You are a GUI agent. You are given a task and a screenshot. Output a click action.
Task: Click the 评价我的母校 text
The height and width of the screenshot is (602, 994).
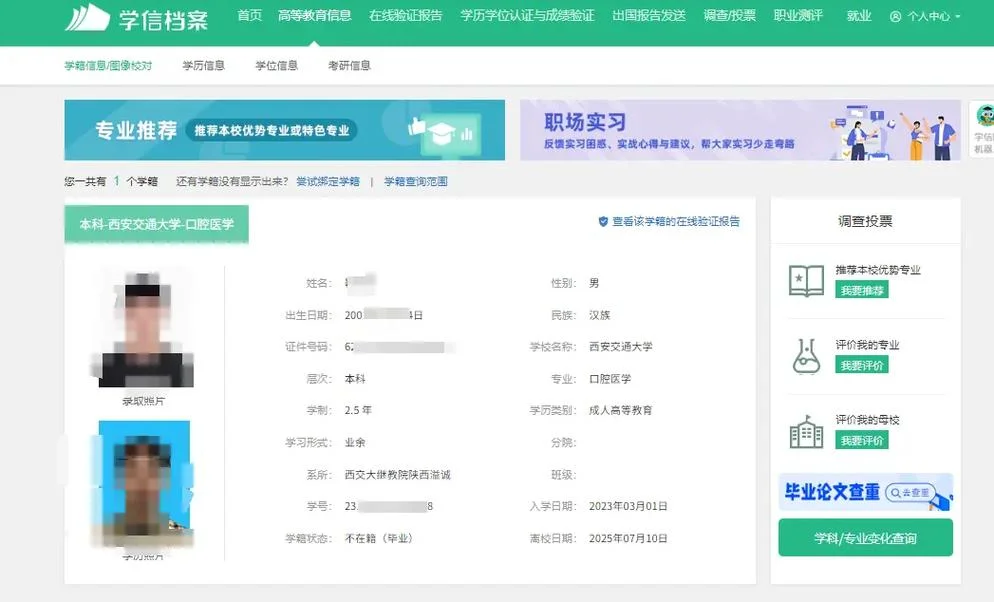[867, 419]
